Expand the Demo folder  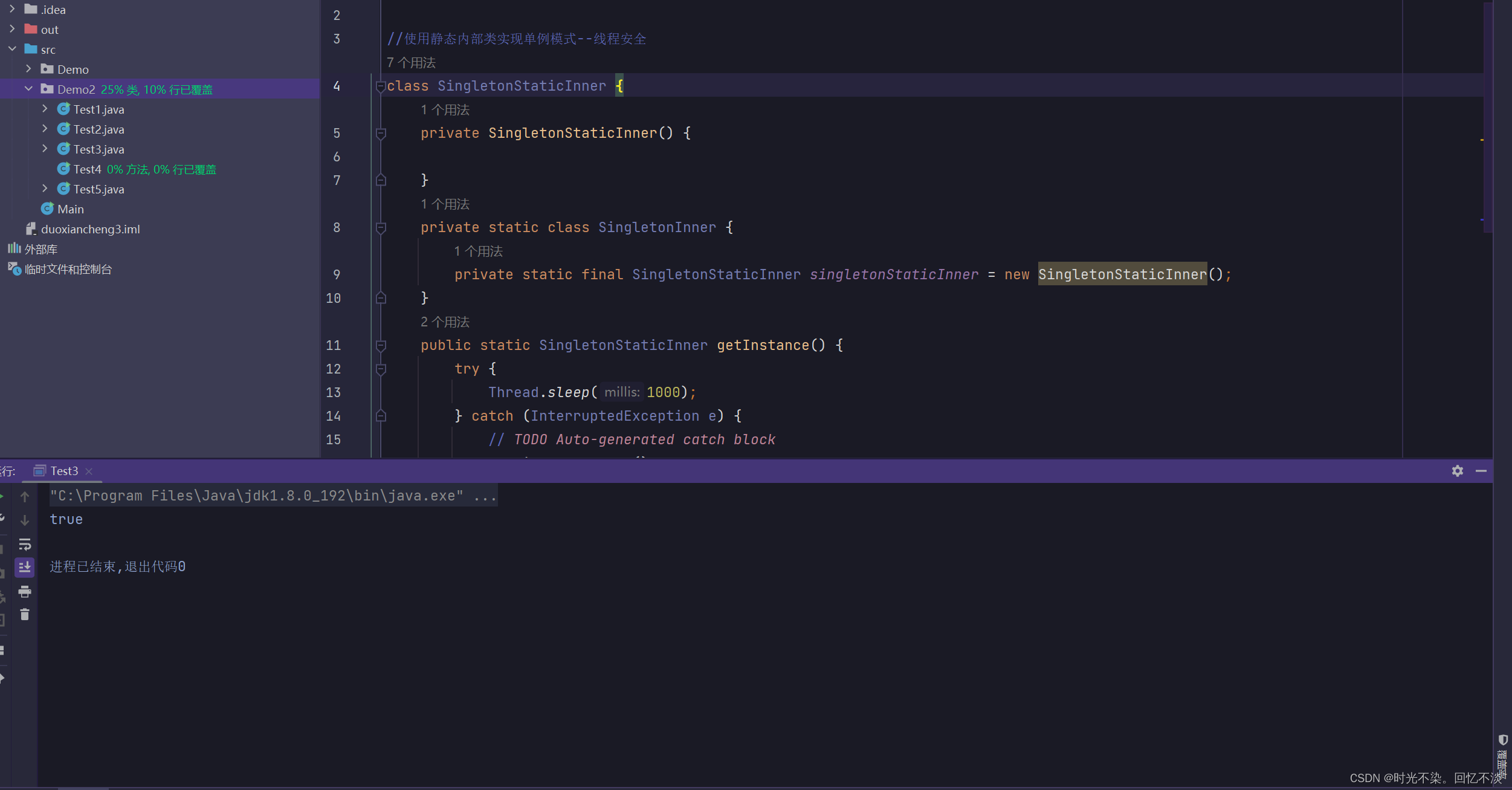[28, 69]
